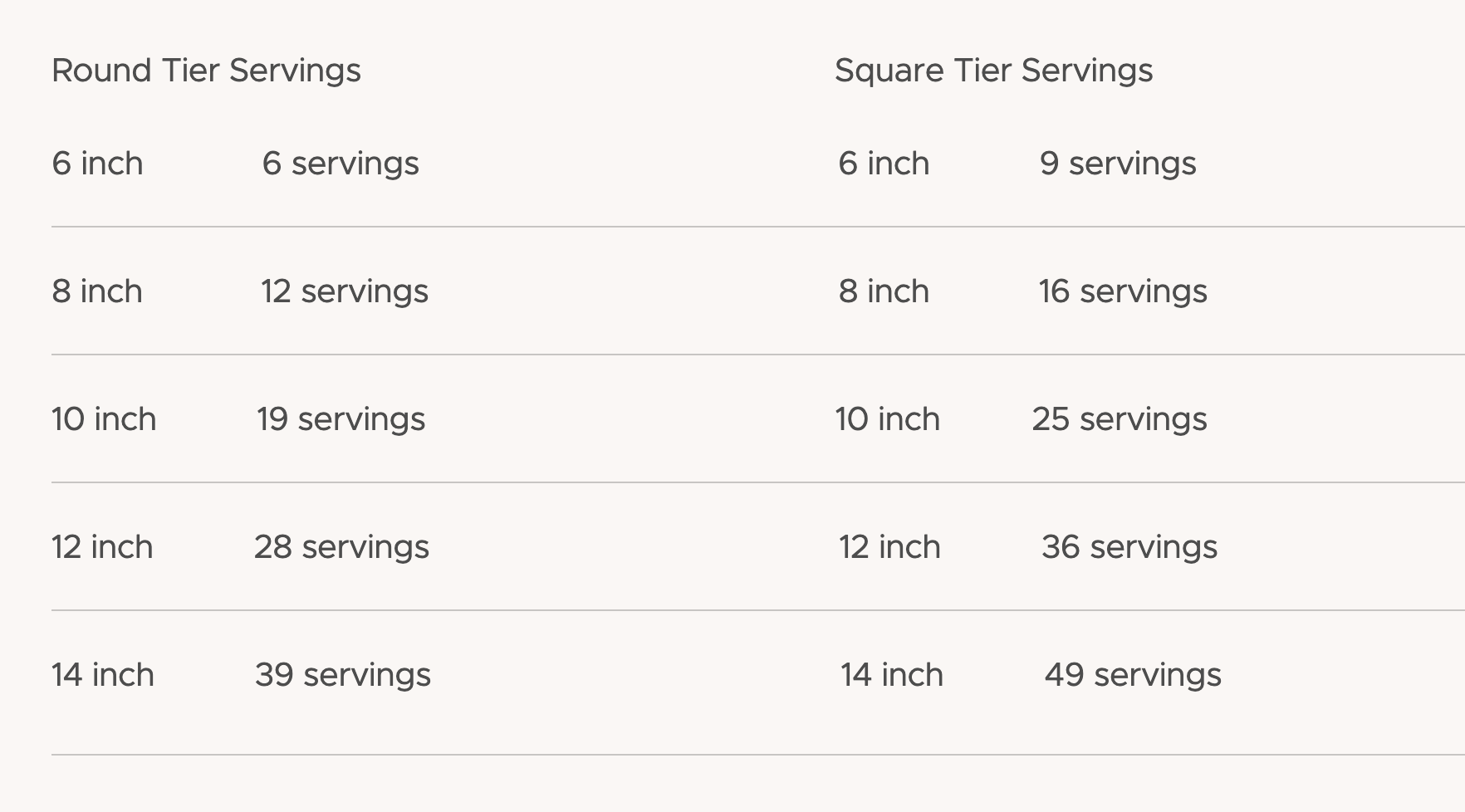This screenshot has height=812, width=1465.
Task: Click the 6 servings text
Action: point(341,164)
